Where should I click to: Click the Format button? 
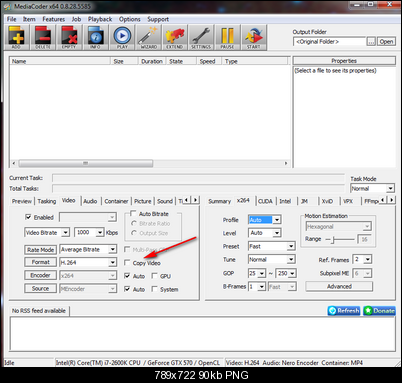click(40, 262)
